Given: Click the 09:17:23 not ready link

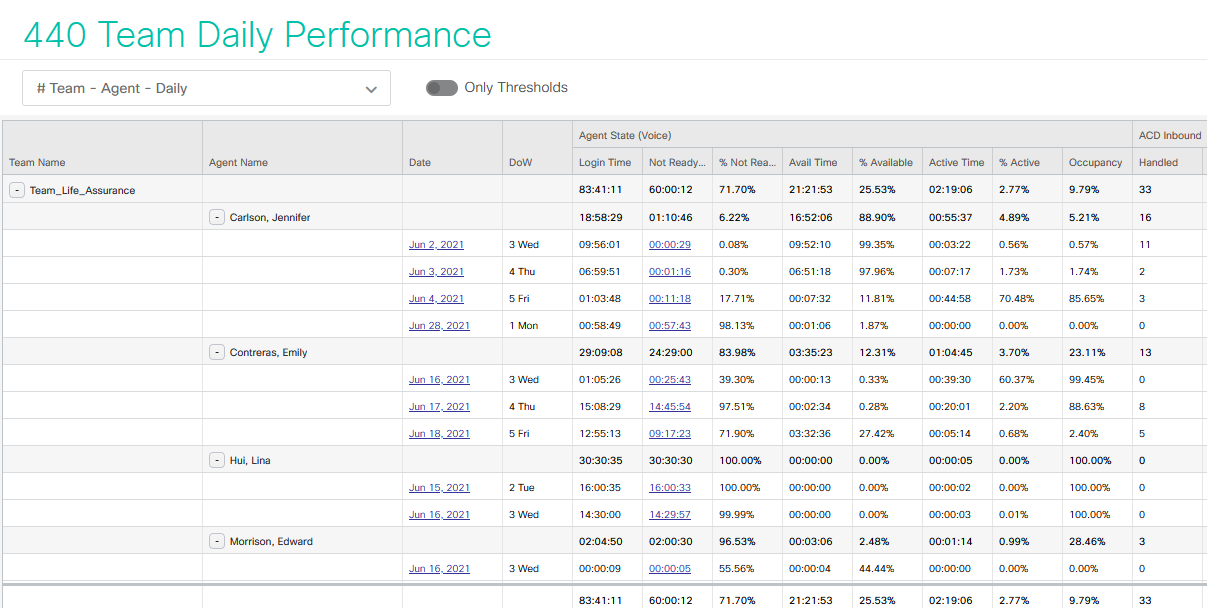Looking at the screenshot, I should click(x=670, y=433).
